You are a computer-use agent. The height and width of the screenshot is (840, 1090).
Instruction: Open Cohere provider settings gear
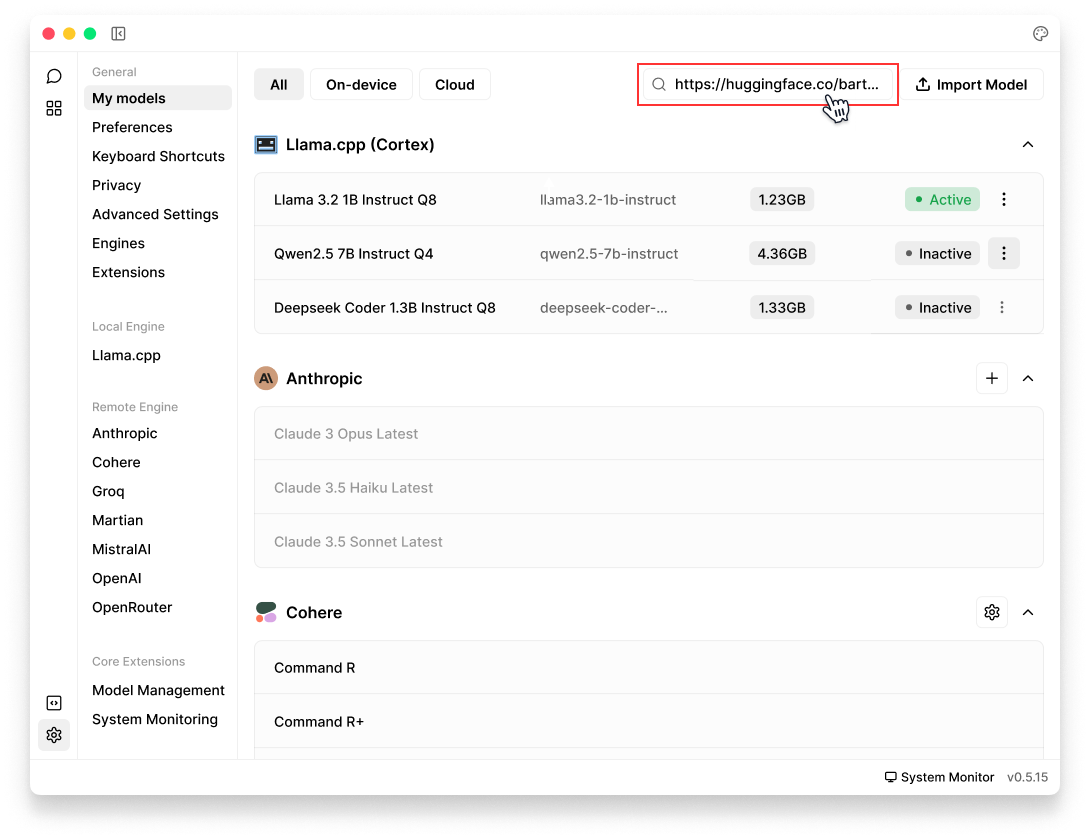tap(991, 612)
